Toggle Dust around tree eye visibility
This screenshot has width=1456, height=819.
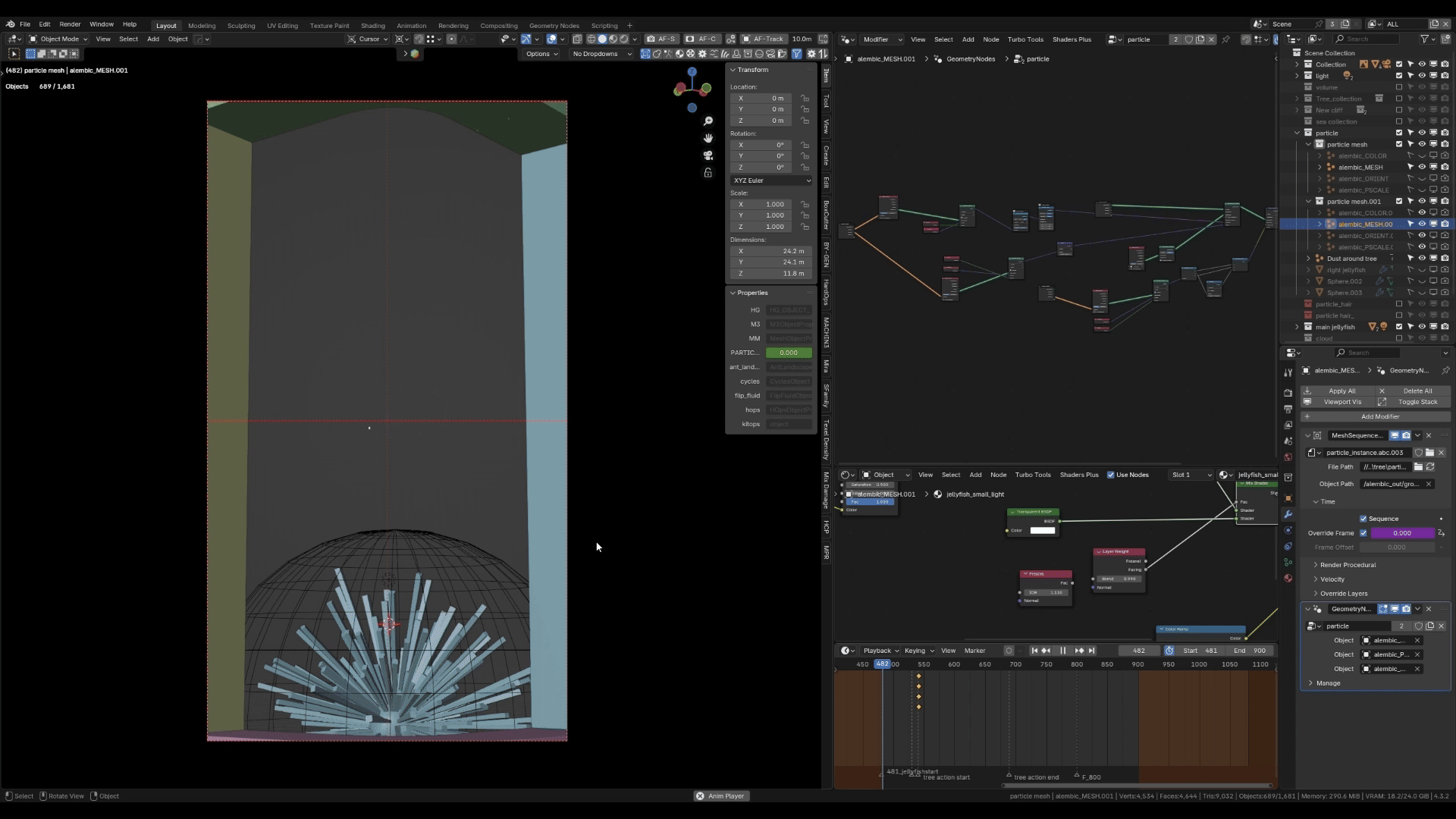click(1422, 259)
